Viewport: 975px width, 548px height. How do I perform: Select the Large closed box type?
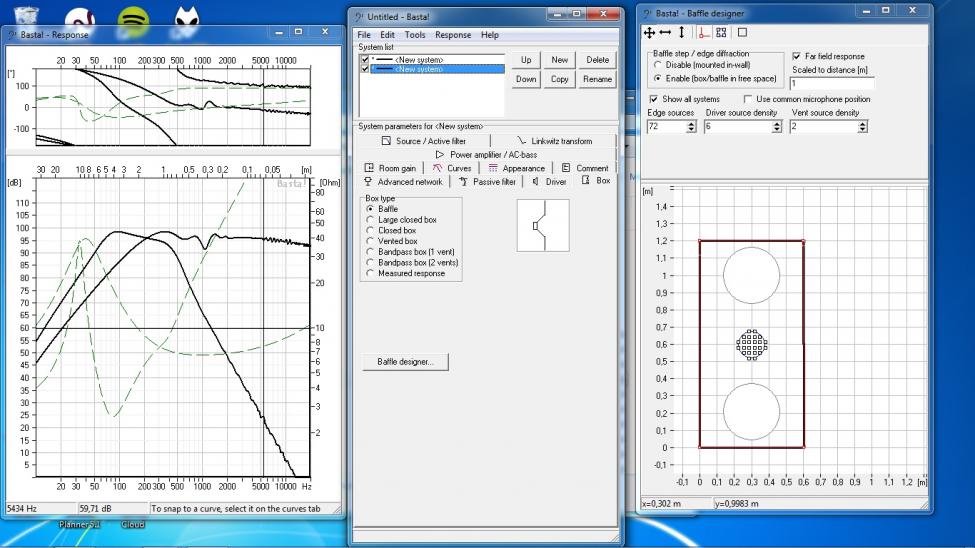pos(370,220)
